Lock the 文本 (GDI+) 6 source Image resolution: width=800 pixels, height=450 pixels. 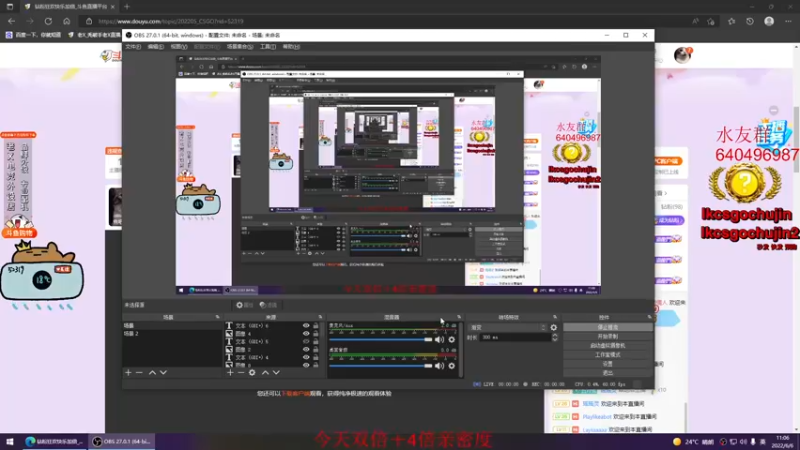pyautogui.click(x=316, y=326)
